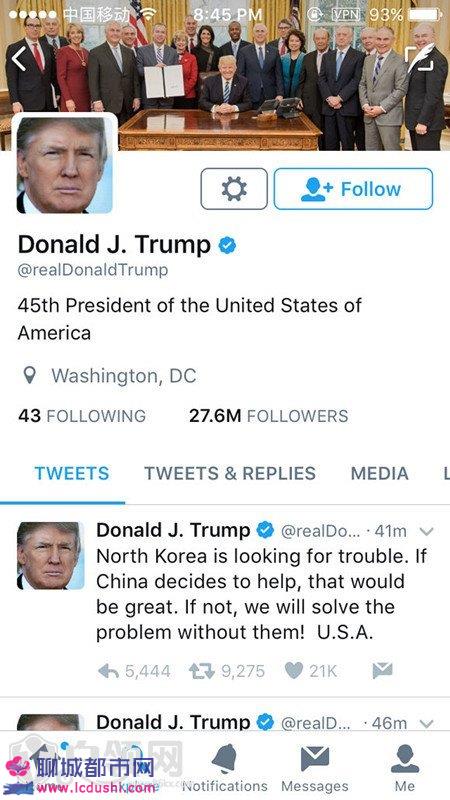Viewport: 450px width, 800px height.
Task: Switch to the Tweets & Replies tab
Action: (x=230, y=473)
